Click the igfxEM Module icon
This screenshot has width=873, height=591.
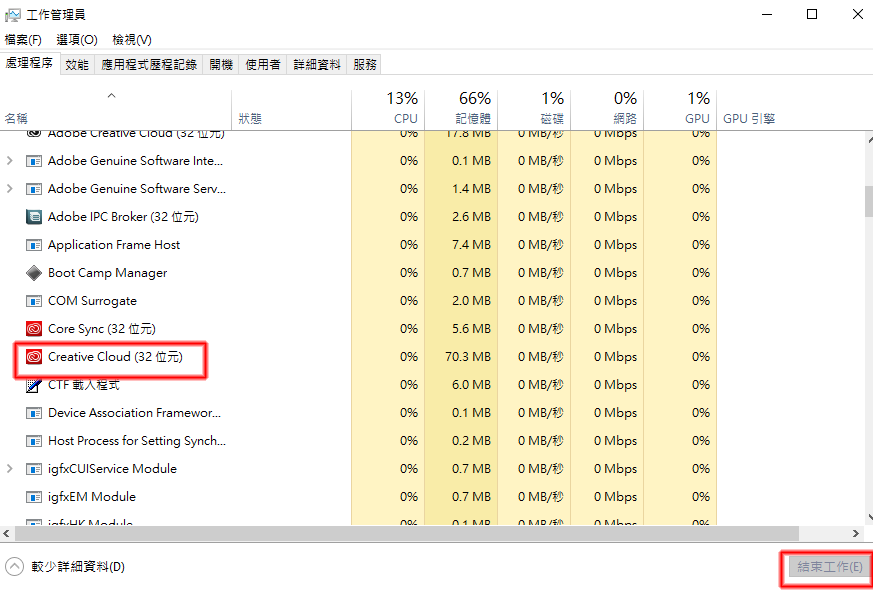[x=35, y=497]
